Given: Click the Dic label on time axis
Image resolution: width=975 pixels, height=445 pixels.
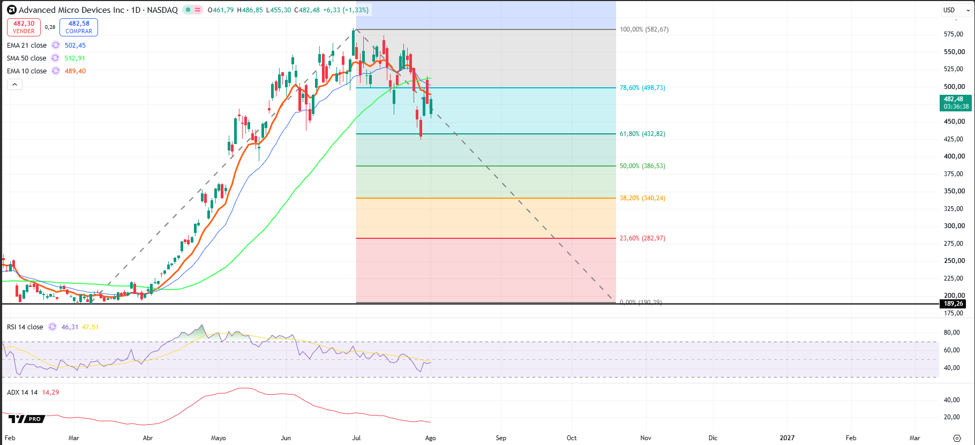Looking at the screenshot, I should point(713,438).
